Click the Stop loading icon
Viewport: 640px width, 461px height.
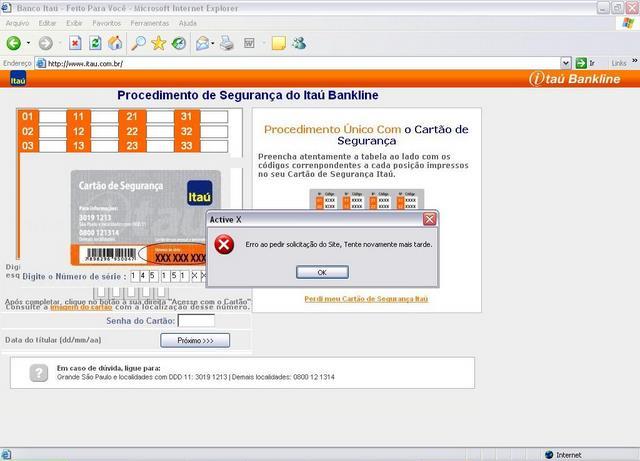click(75, 43)
